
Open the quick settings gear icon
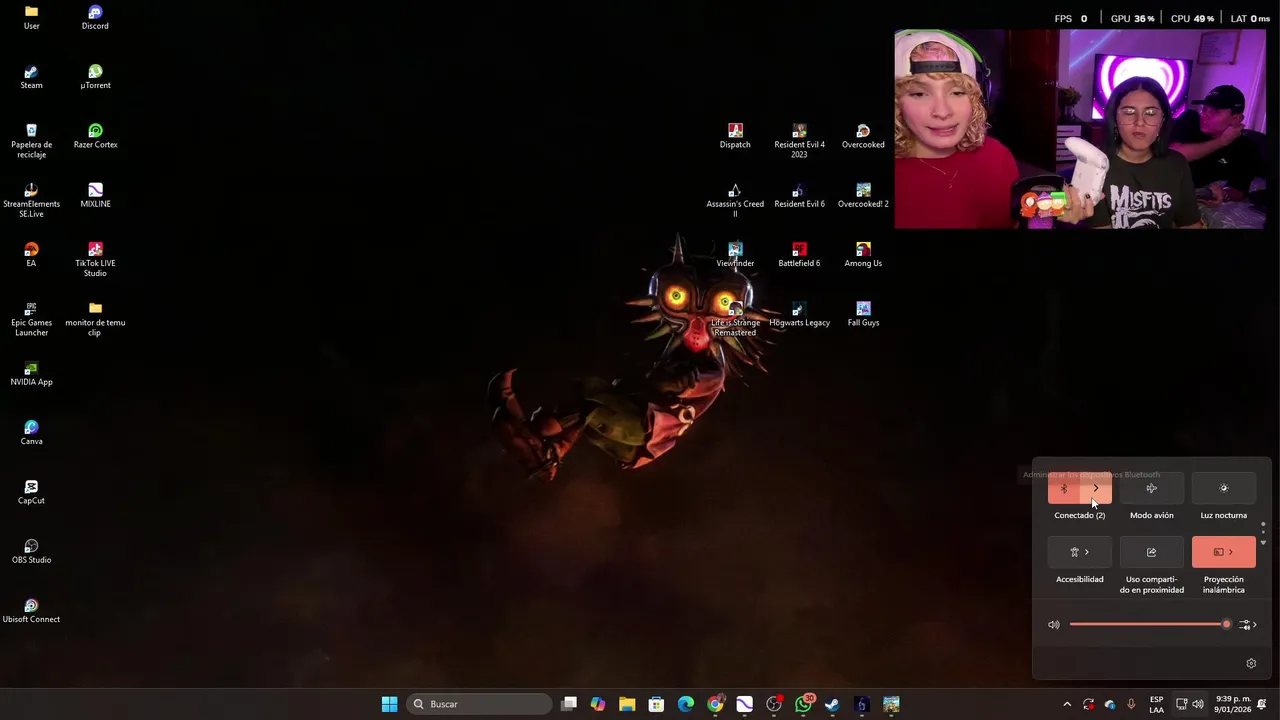pos(1251,663)
